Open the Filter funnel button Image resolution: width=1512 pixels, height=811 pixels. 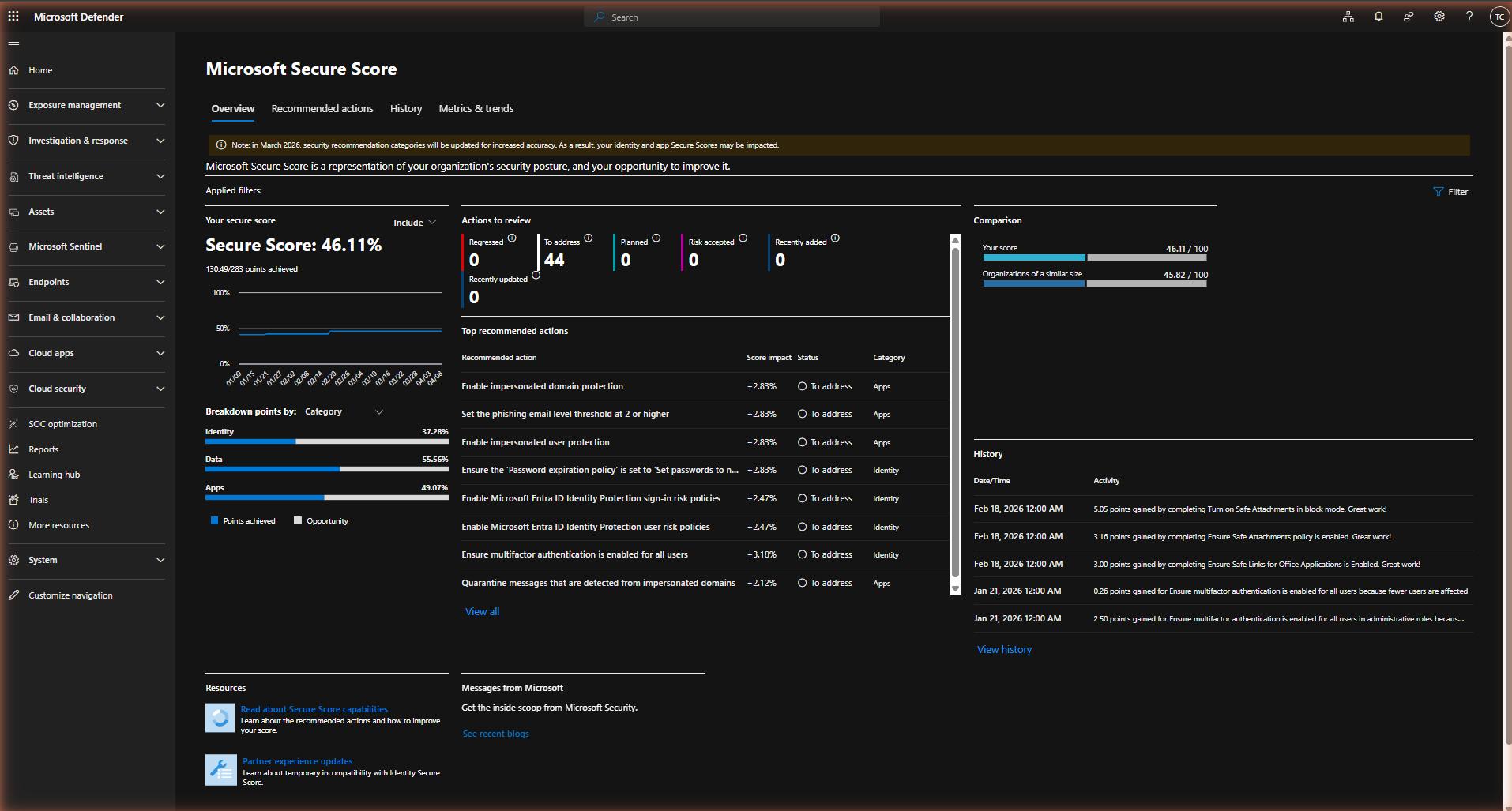click(x=1450, y=192)
